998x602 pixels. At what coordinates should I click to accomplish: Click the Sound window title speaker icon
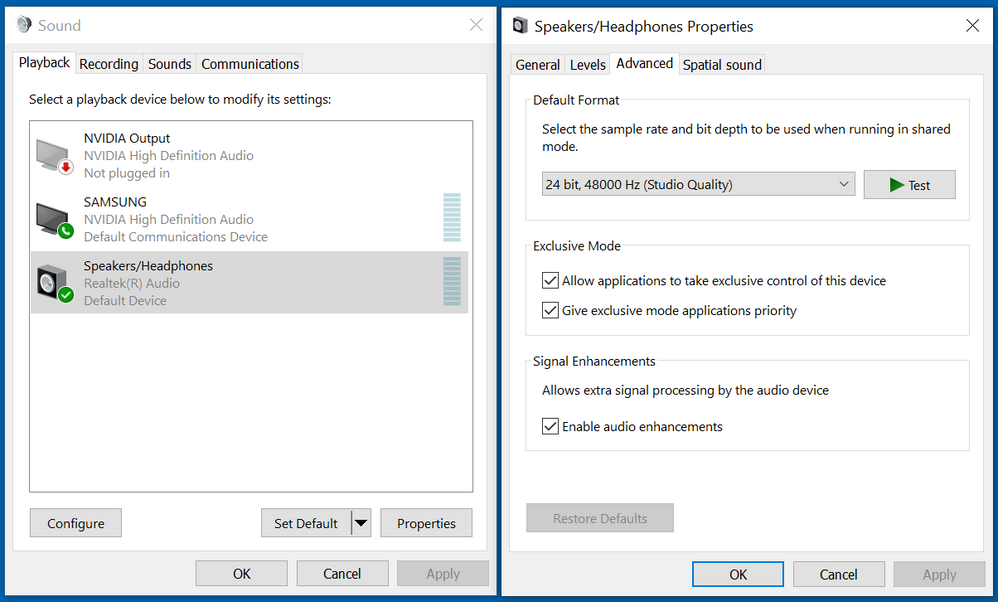[24, 25]
